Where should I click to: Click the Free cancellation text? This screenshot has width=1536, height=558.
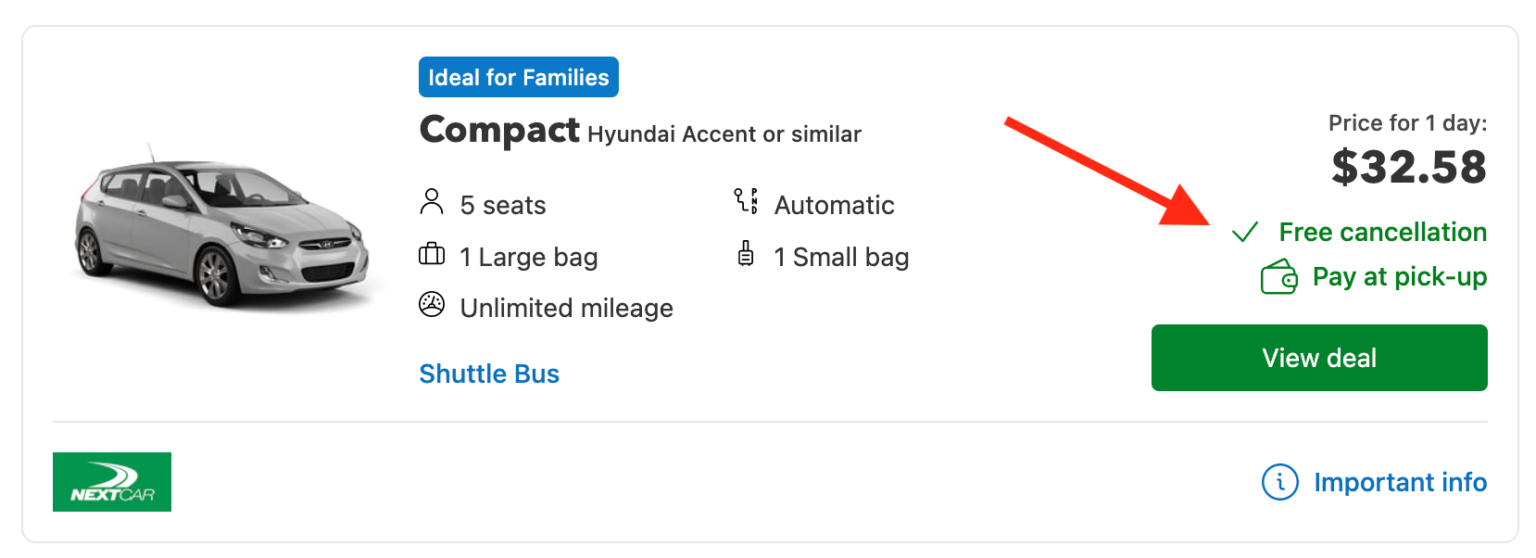click(1382, 233)
